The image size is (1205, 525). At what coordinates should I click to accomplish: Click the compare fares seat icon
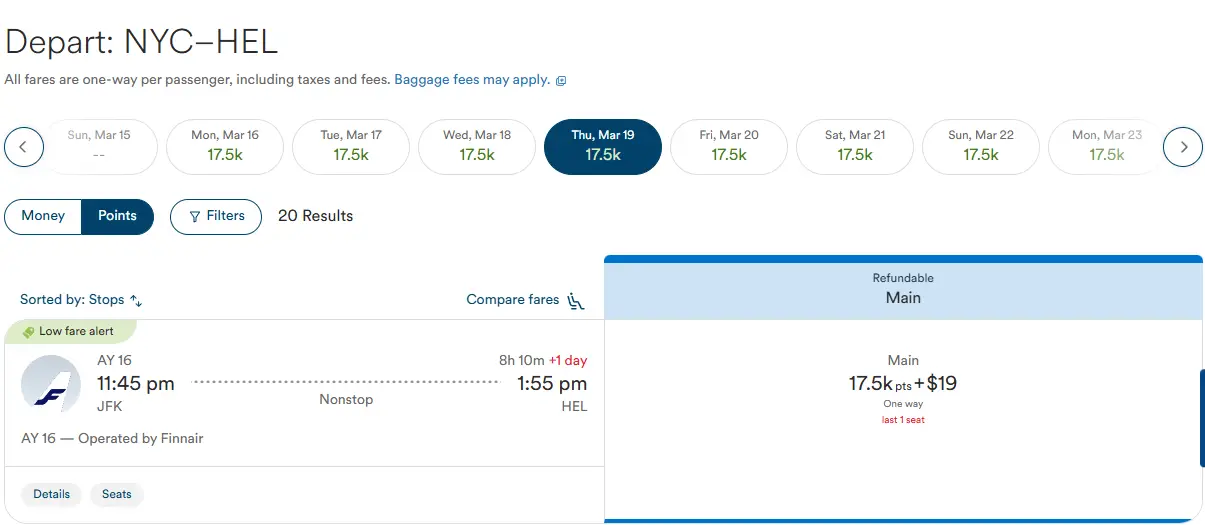[x=575, y=300]
